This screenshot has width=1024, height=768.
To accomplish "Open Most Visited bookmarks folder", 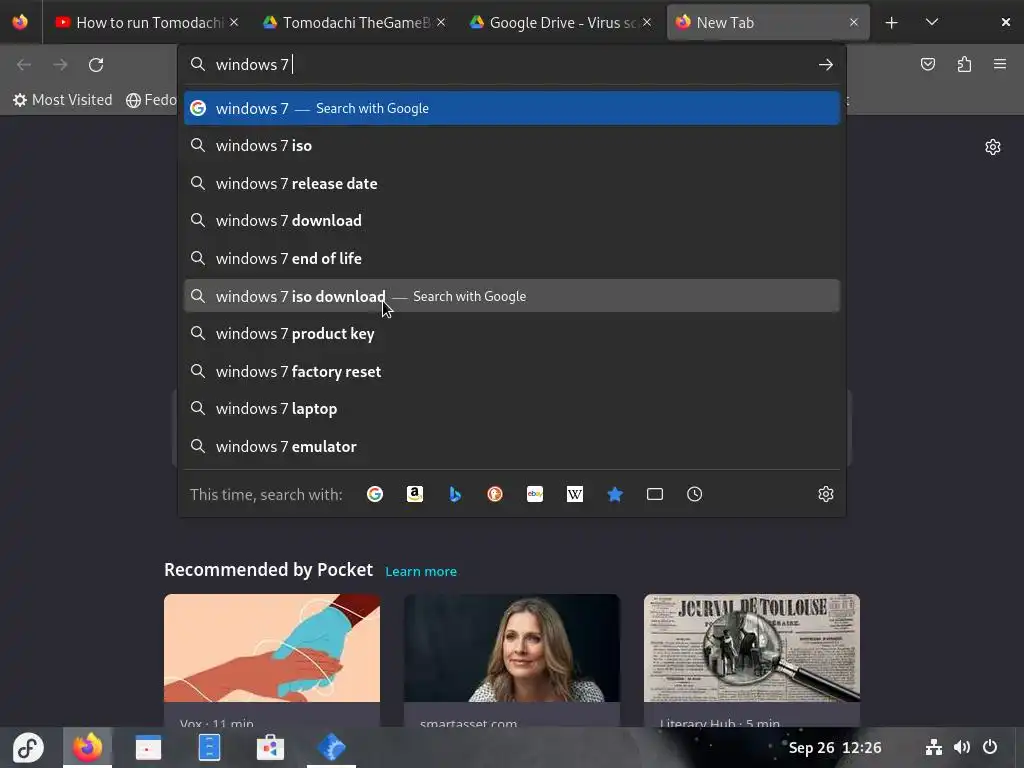I will (x=63, y=100).
